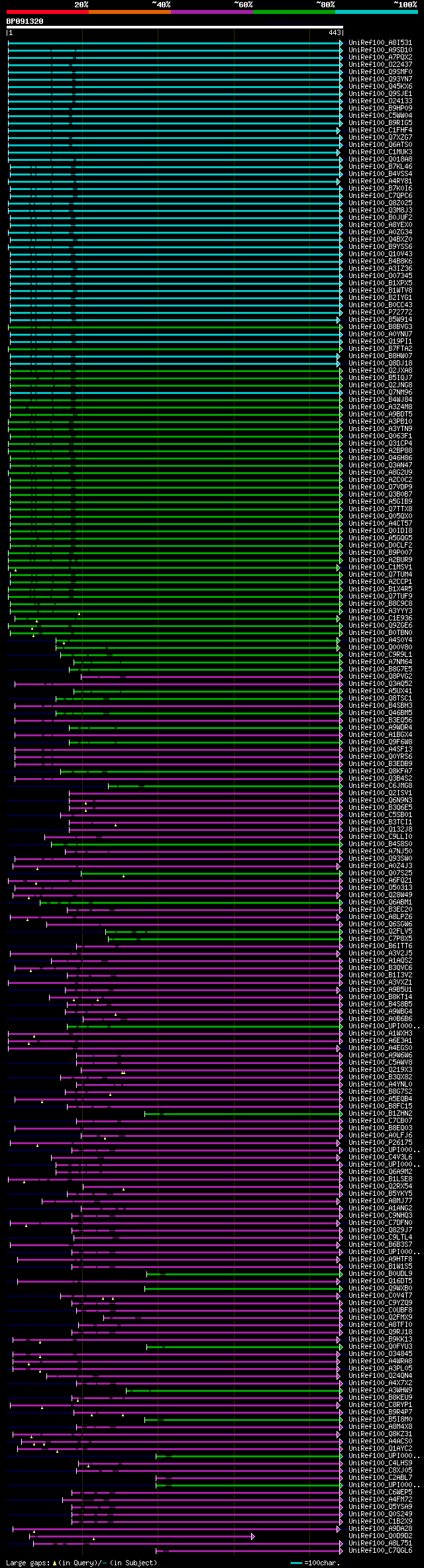
Task: Select hit label UniRef100_Q9ZGE6
Action: 380,626
